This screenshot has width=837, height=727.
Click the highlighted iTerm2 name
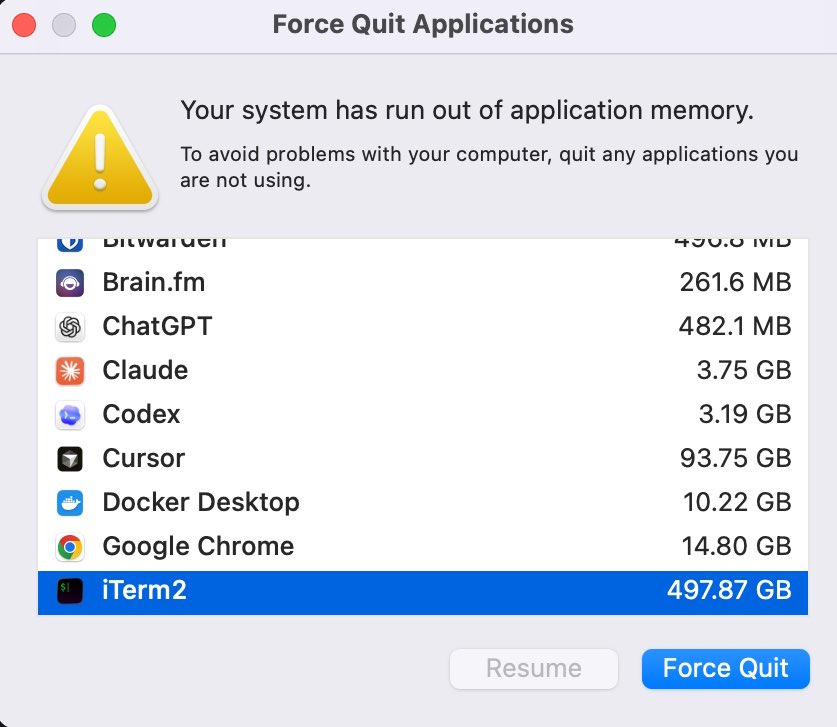tap(145, 590)
